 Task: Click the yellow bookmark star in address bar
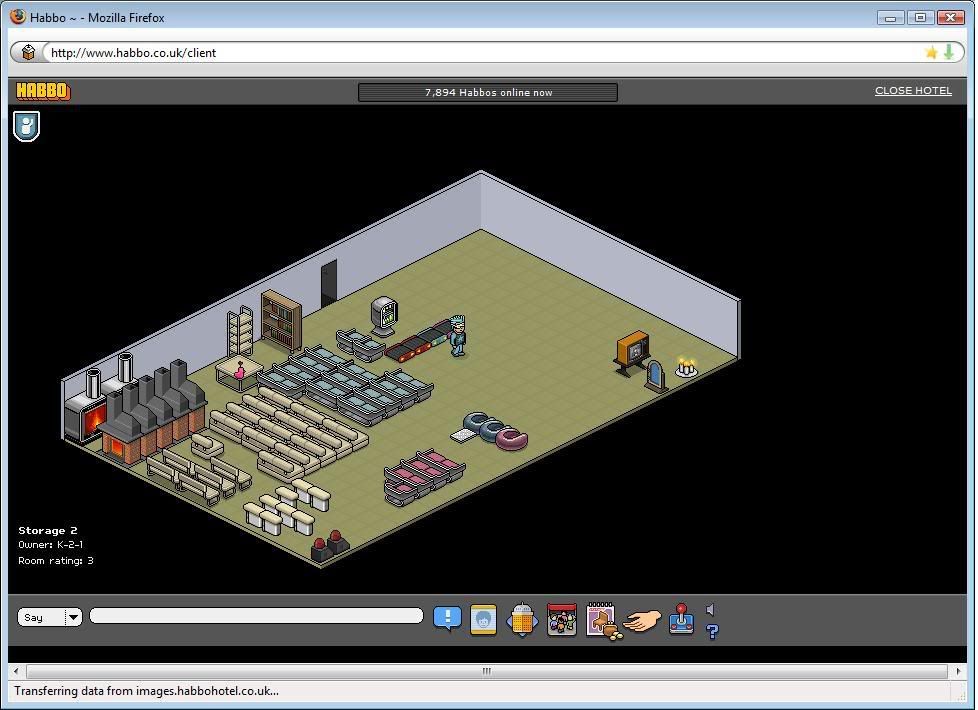pos(931,52)
